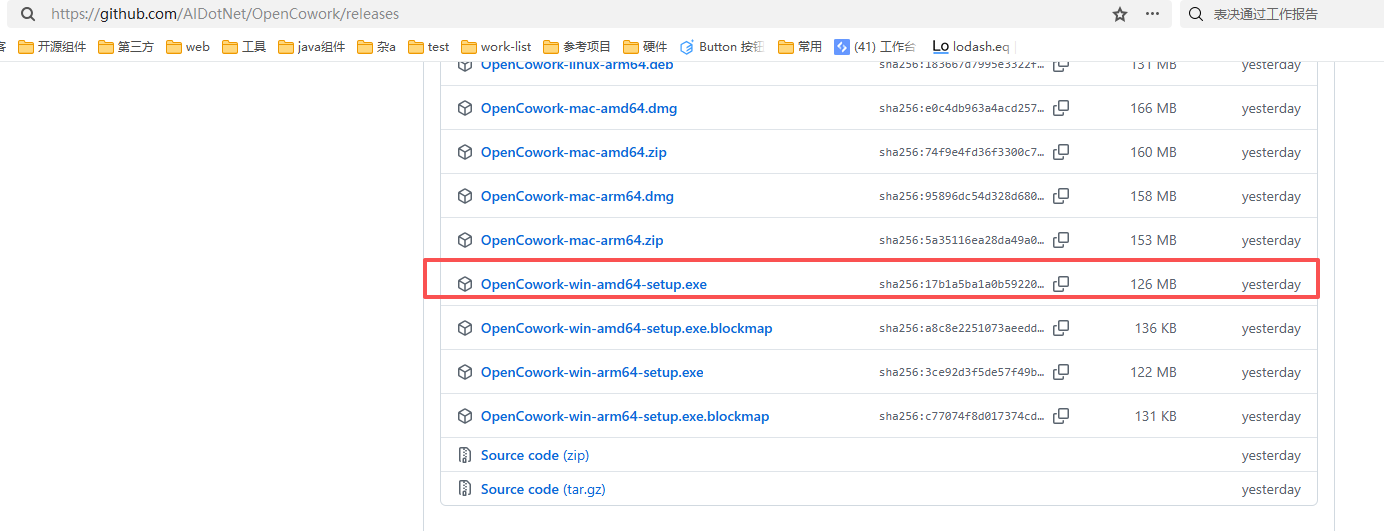Viewport: 1384px width, 531px height.
Task: Open the 常用 bookmark folder
Action: (800, 47)
